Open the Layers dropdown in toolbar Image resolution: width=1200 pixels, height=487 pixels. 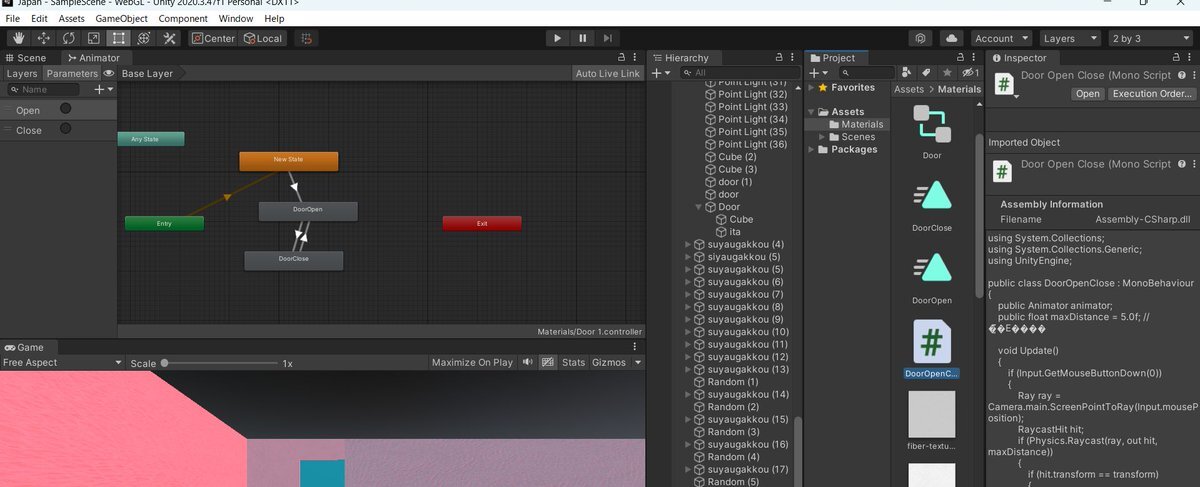(1070, 38)
